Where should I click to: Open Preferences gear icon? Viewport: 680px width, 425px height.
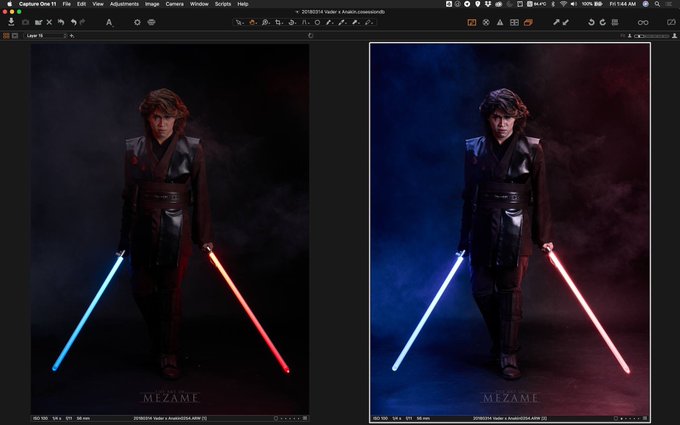pyautogui.click(x=137, y=22)
